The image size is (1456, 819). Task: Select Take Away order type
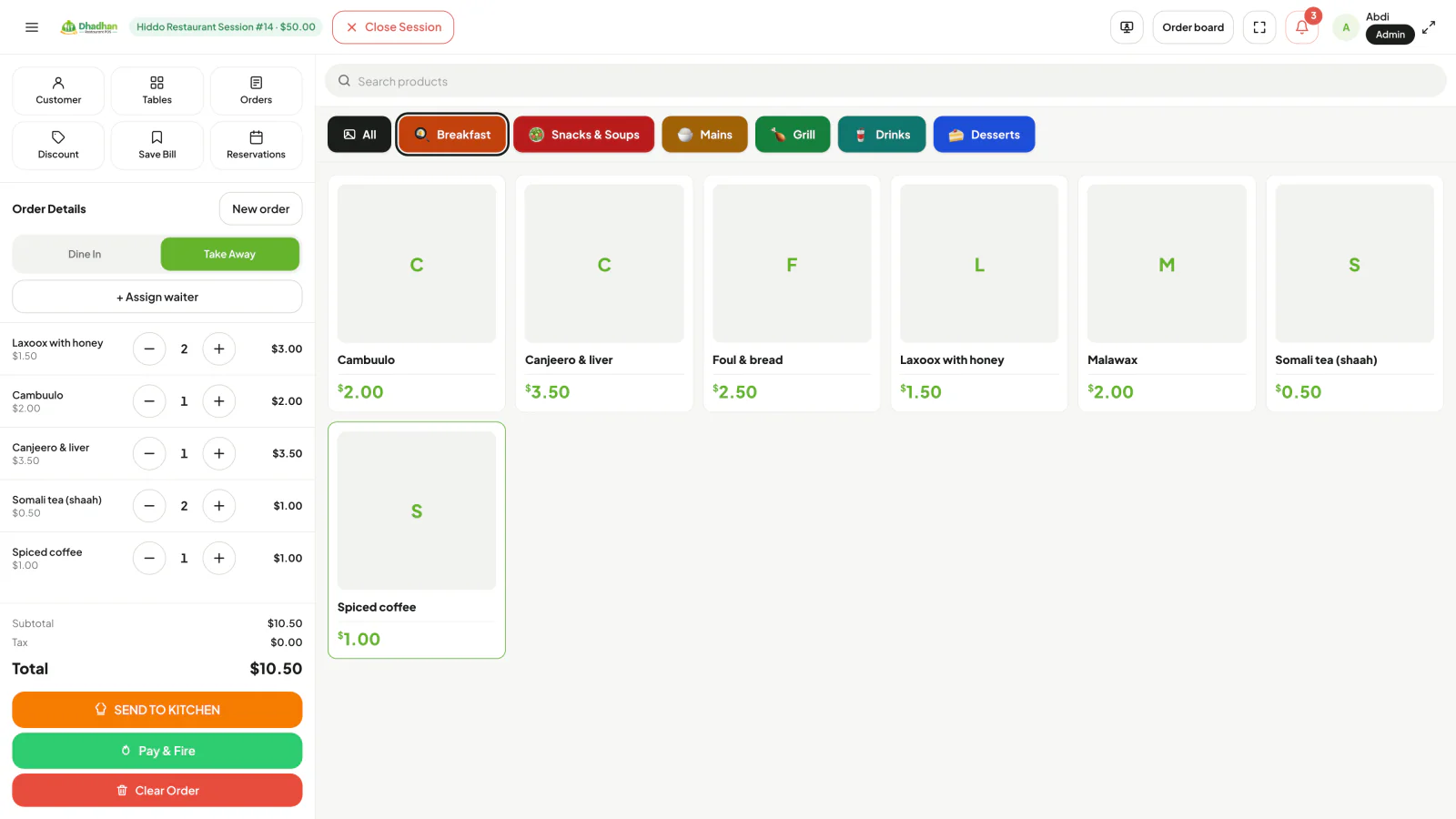(x=230, y=254)
